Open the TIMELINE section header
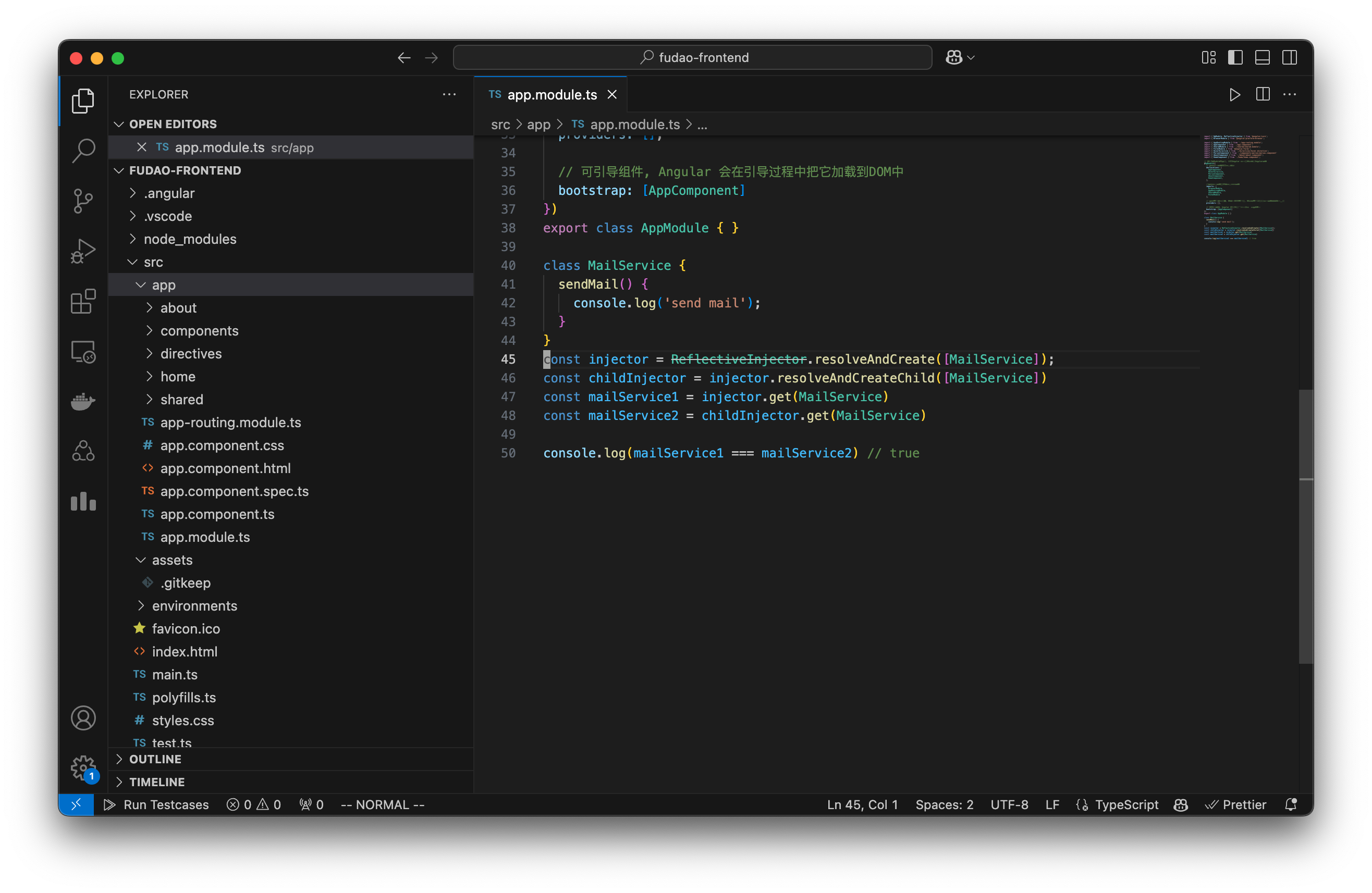Screen dimensions: 1372x893 157,782
